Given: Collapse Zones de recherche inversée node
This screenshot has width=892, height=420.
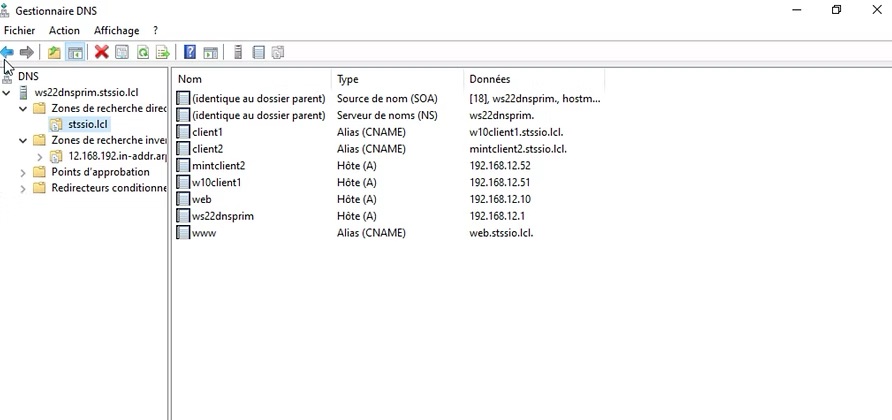Looking at the screenshot, I should (23, 140).
